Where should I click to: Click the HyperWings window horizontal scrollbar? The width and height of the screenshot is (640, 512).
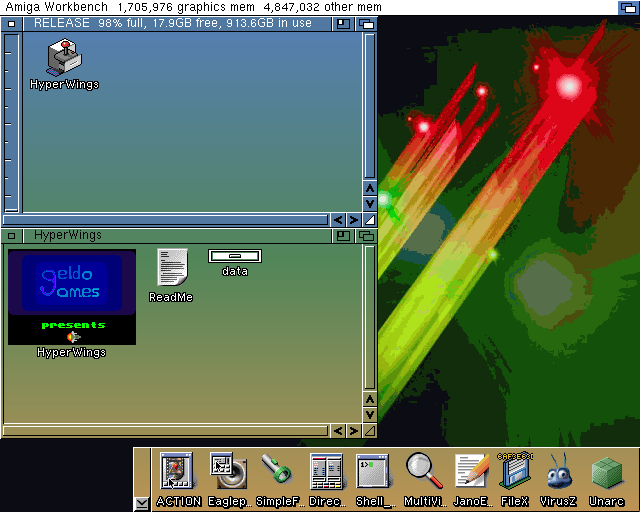(165, 431)
